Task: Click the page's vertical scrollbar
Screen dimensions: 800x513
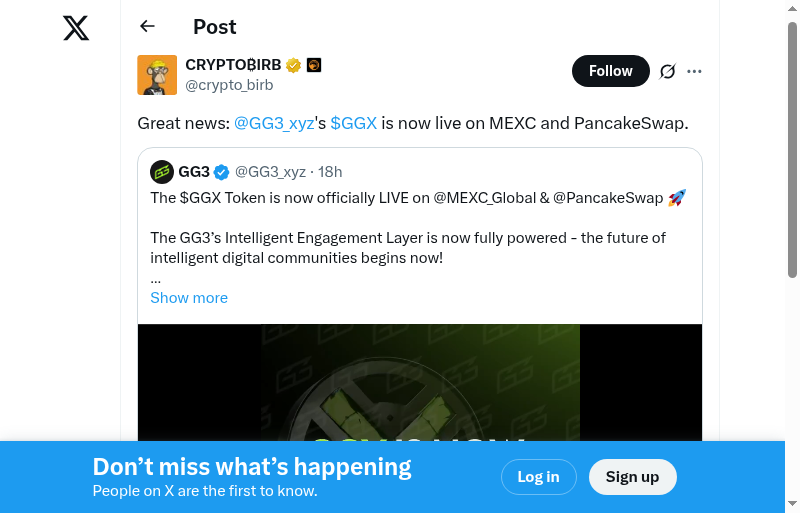Action: (x=792, y=150)
